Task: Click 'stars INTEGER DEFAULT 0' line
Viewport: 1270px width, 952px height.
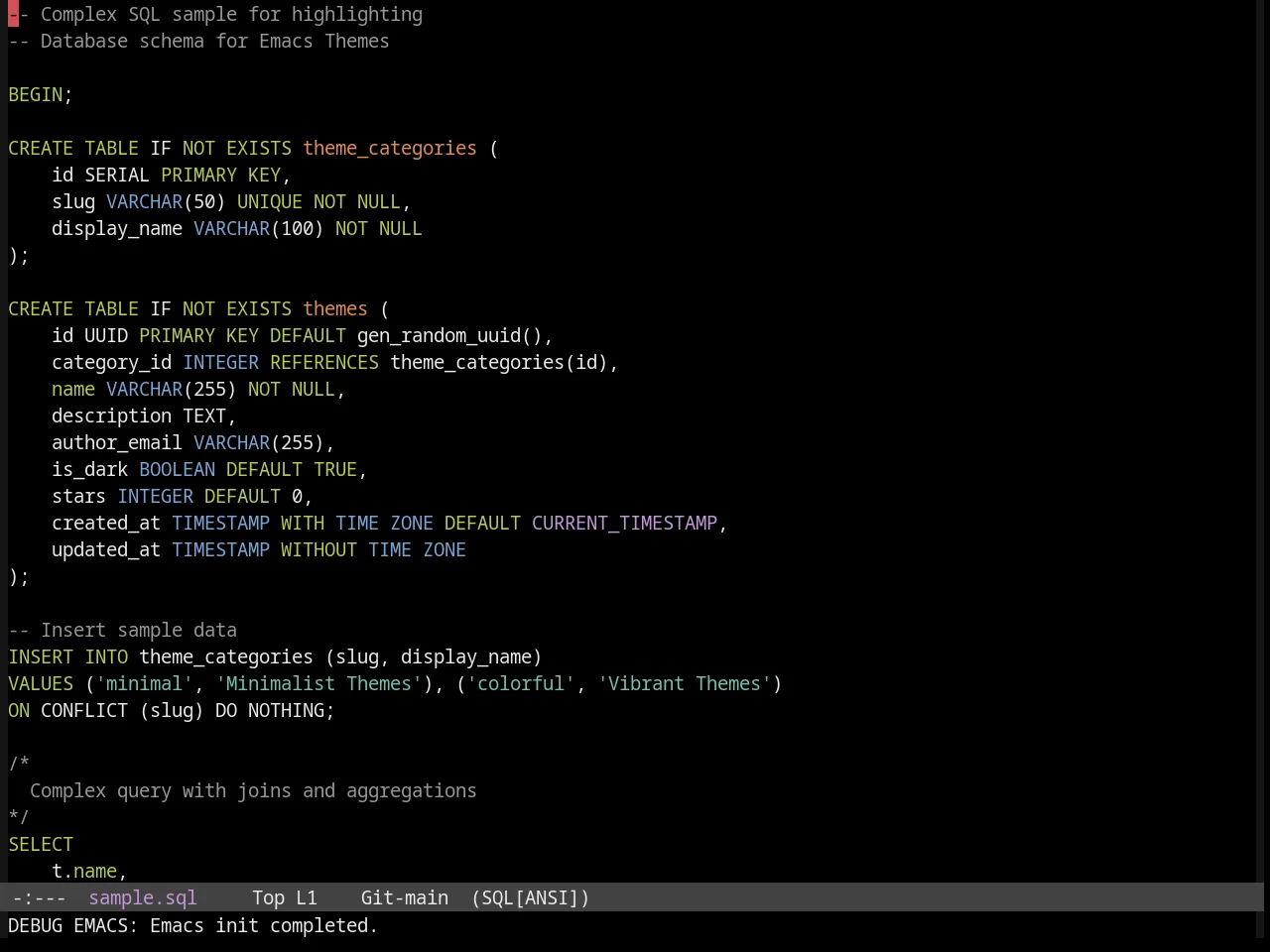Action: (x=182, y=497)
